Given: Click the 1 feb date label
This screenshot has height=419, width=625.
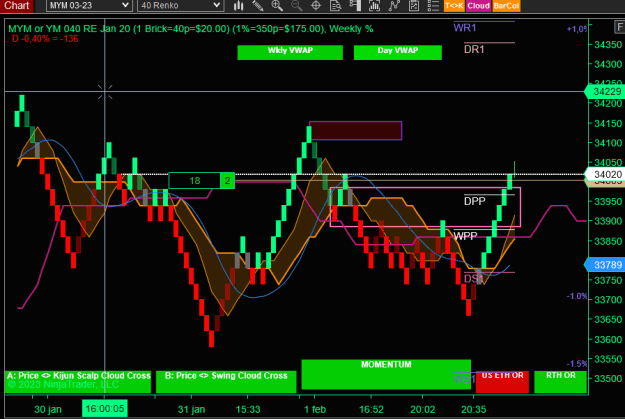Looking at the screenshot, I should (x=315, y=409).
